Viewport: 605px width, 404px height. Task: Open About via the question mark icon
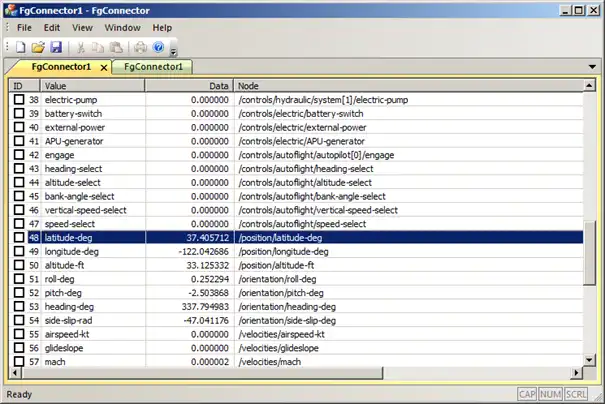pyautogui.click(x=159, y=47)
